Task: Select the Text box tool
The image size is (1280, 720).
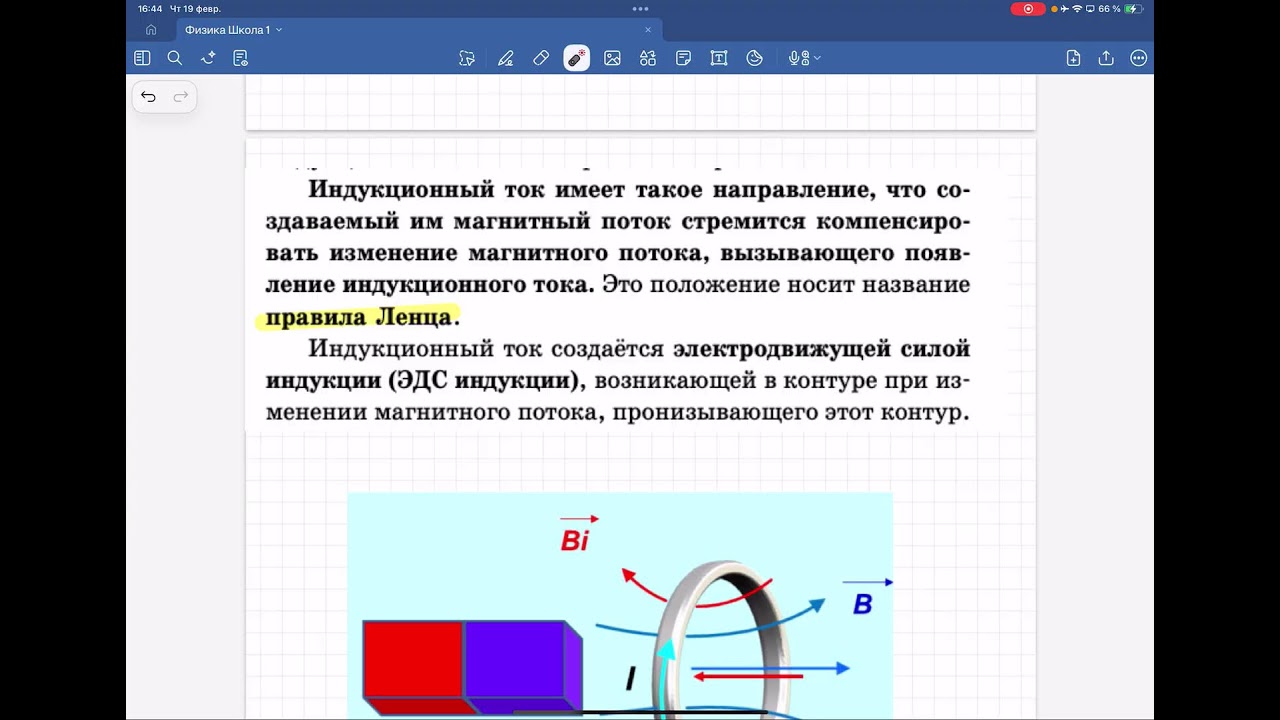Action: [719, 58]
